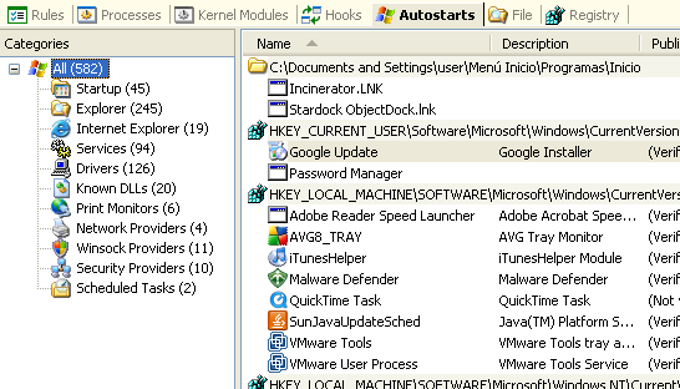Screen dimensions: 680x389
Task: Select Network Providers (4) label
Action: point(142,229)
